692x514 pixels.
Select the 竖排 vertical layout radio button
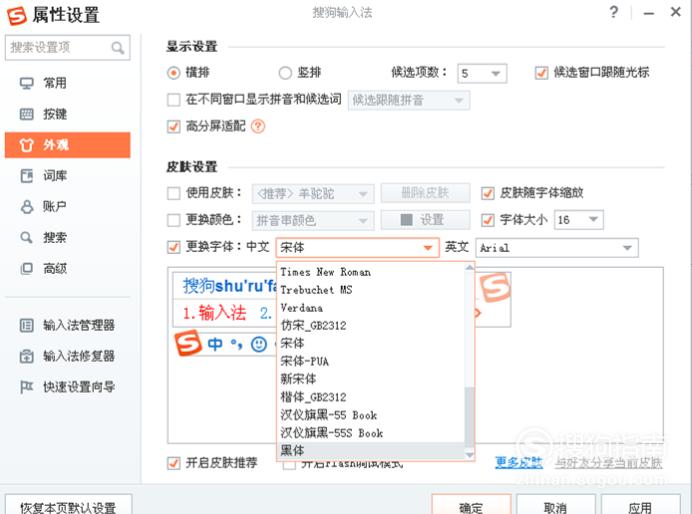(x=286, y=73)
